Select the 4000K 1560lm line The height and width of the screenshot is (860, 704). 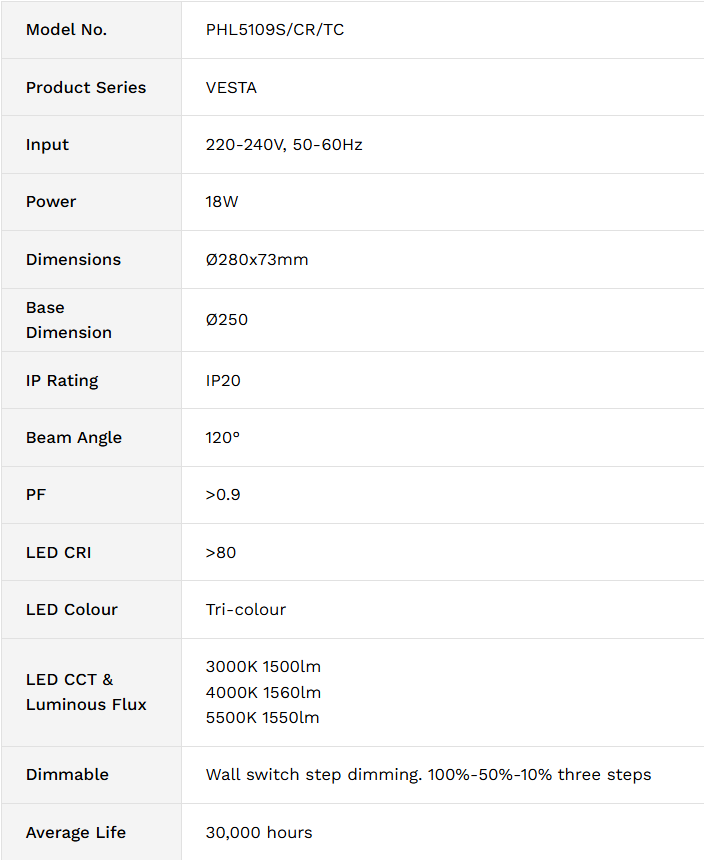(x=263, y=692)
